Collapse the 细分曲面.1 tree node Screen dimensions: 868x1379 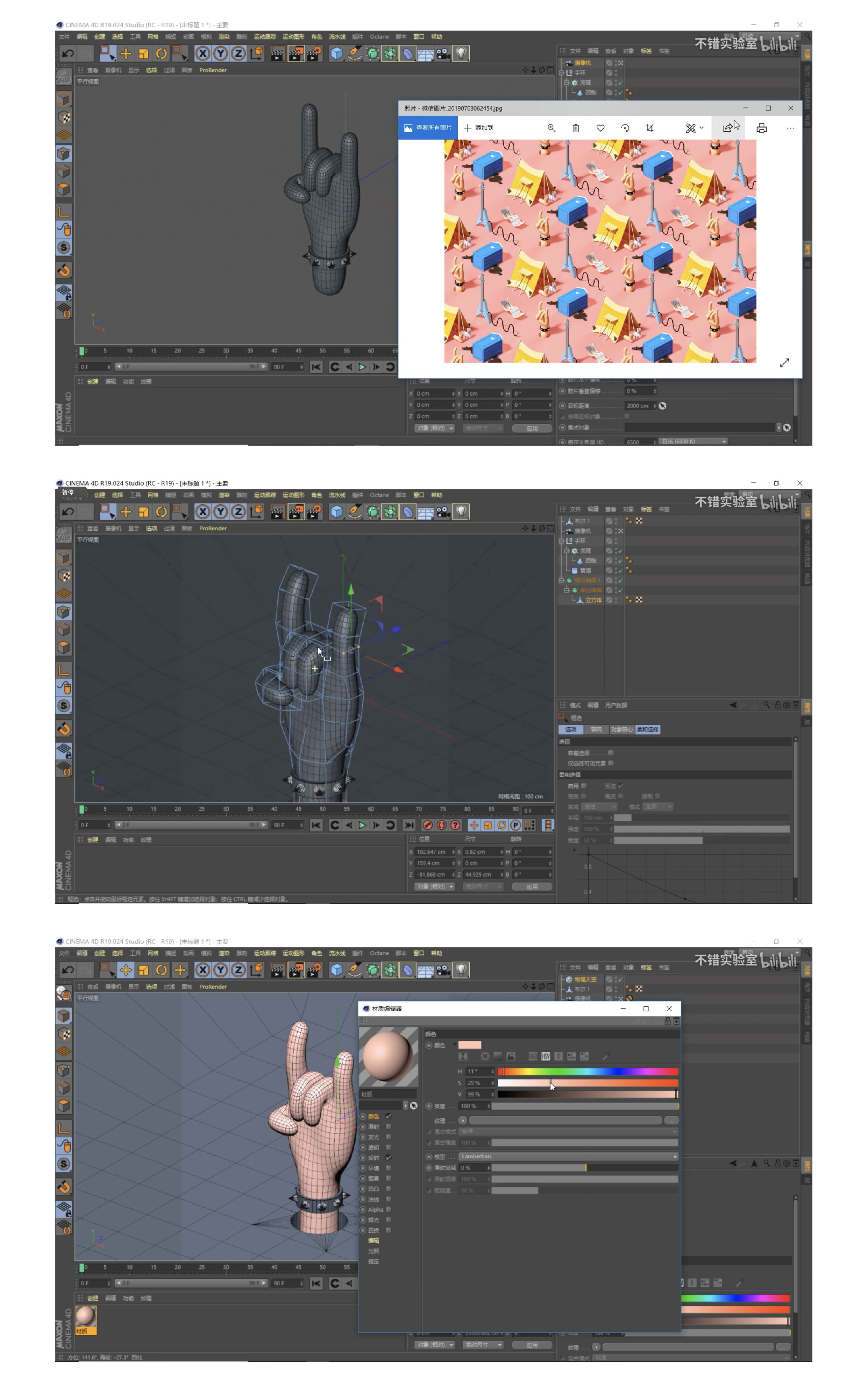561,580
